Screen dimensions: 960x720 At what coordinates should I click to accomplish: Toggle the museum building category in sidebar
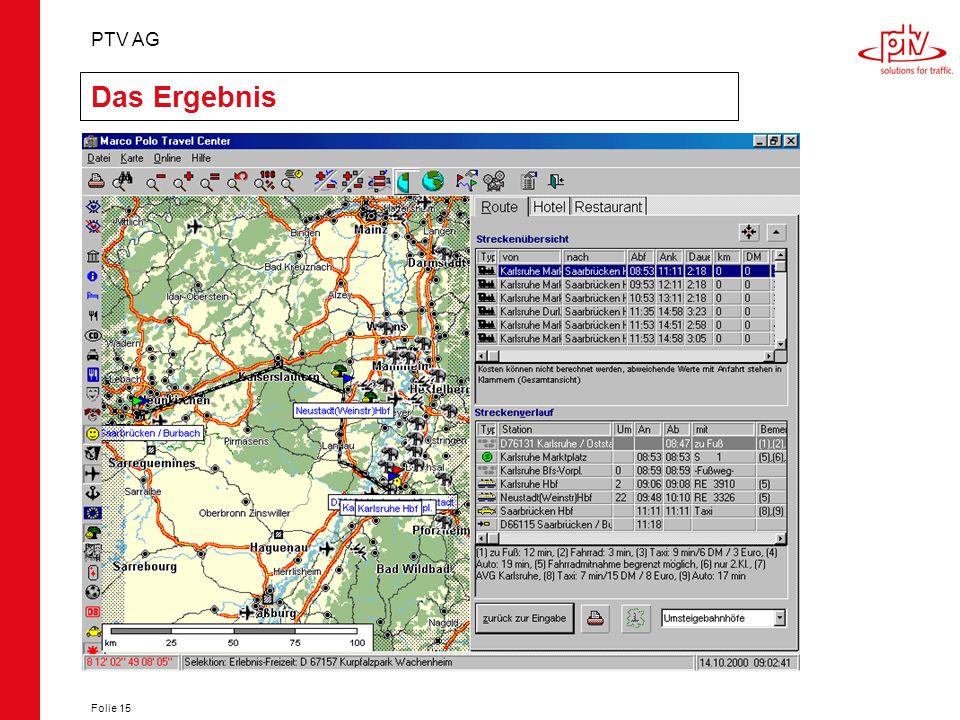92,256
